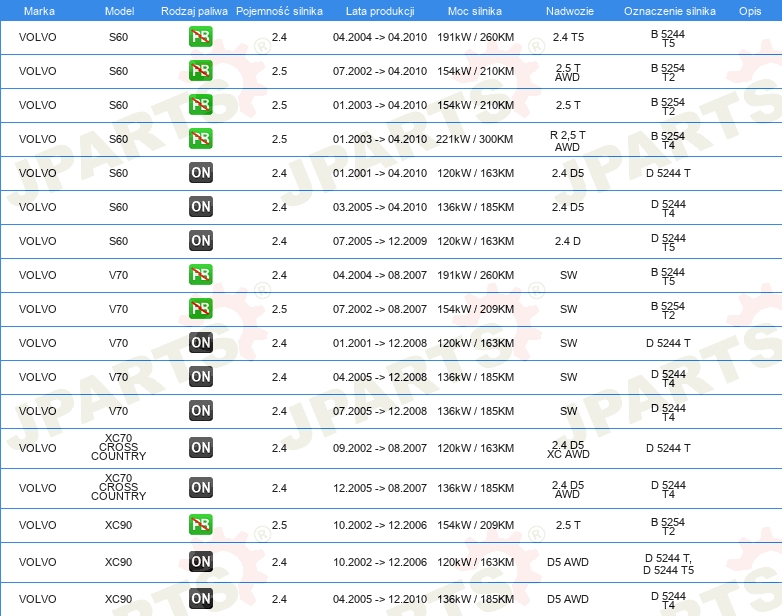Select the body cell 2.4 D5 XC AWD
Viewport: 782px width, 616px height.
[x=568, y=449]
